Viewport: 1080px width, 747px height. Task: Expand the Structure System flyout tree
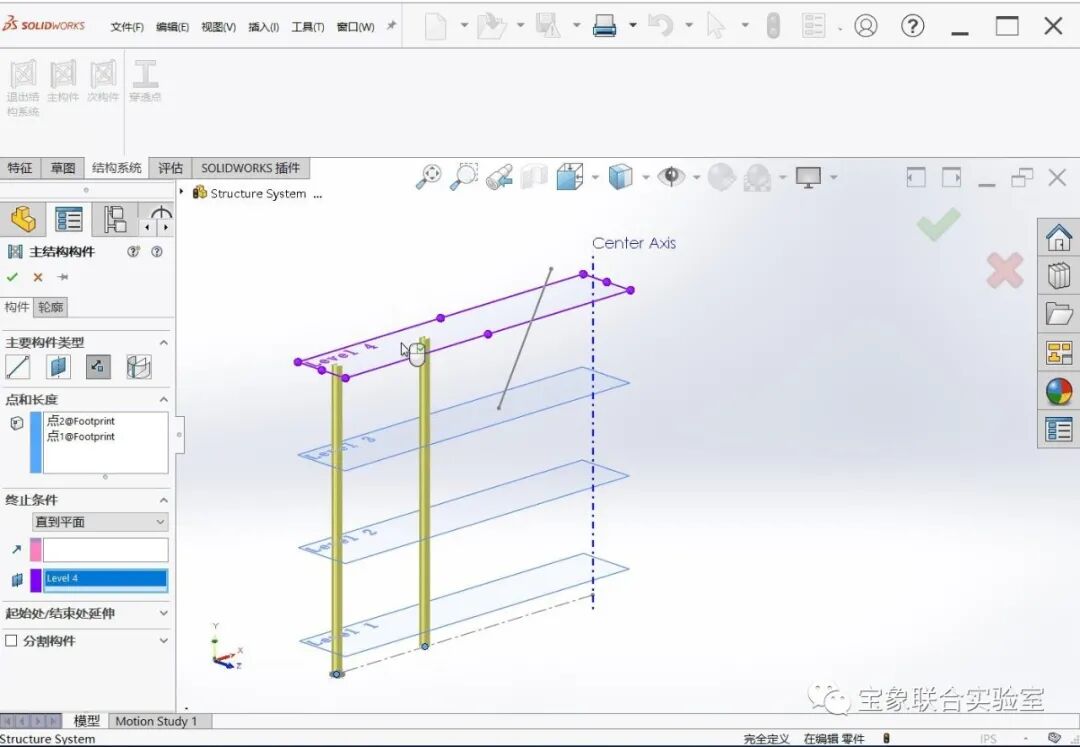181,192
